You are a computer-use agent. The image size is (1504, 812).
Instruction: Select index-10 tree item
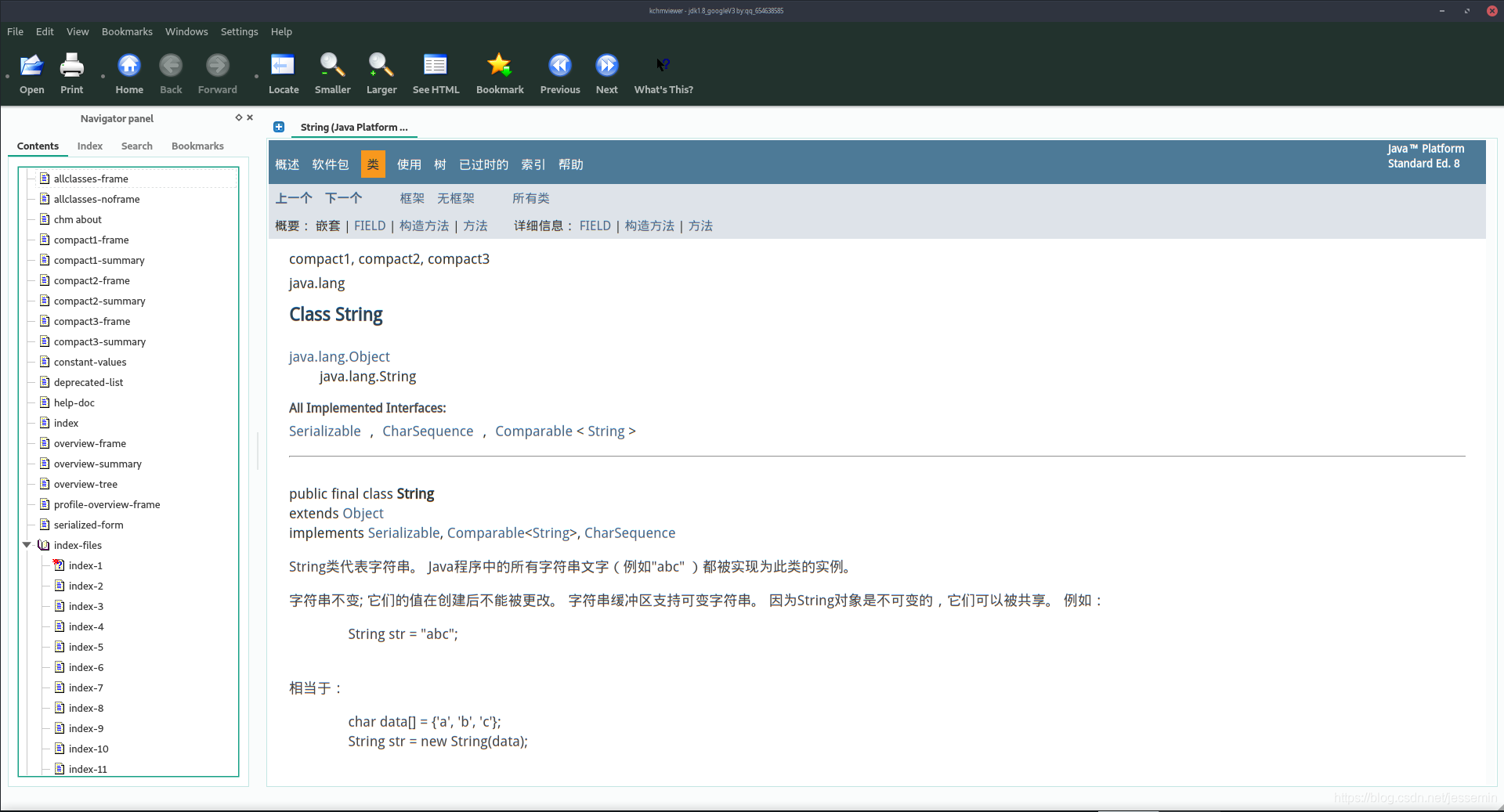tap(89, 749)
